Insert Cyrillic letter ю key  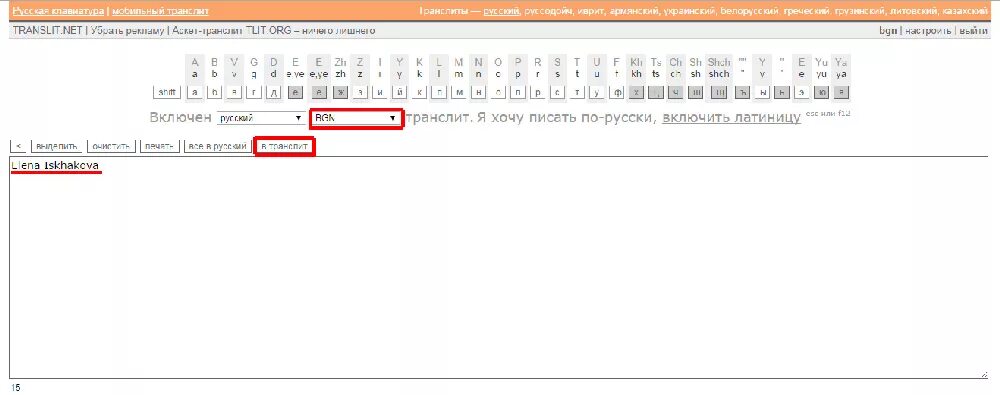tap(821, 92)
